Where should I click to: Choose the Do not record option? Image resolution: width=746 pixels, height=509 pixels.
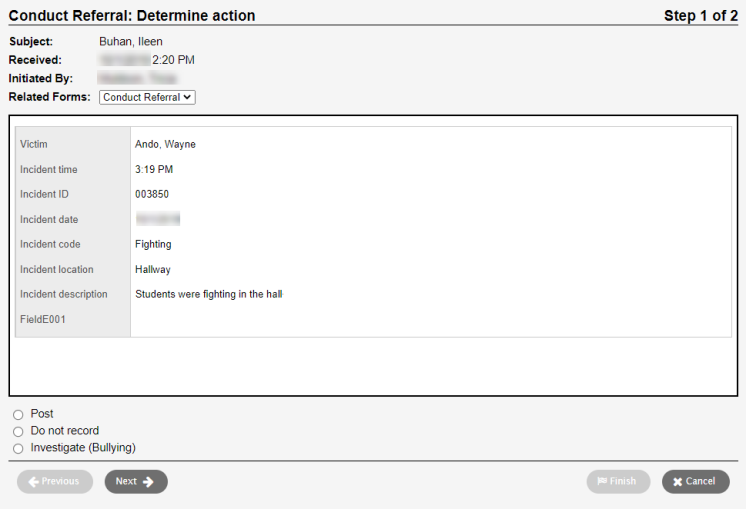pyautogui.click(x=18, y=432)
